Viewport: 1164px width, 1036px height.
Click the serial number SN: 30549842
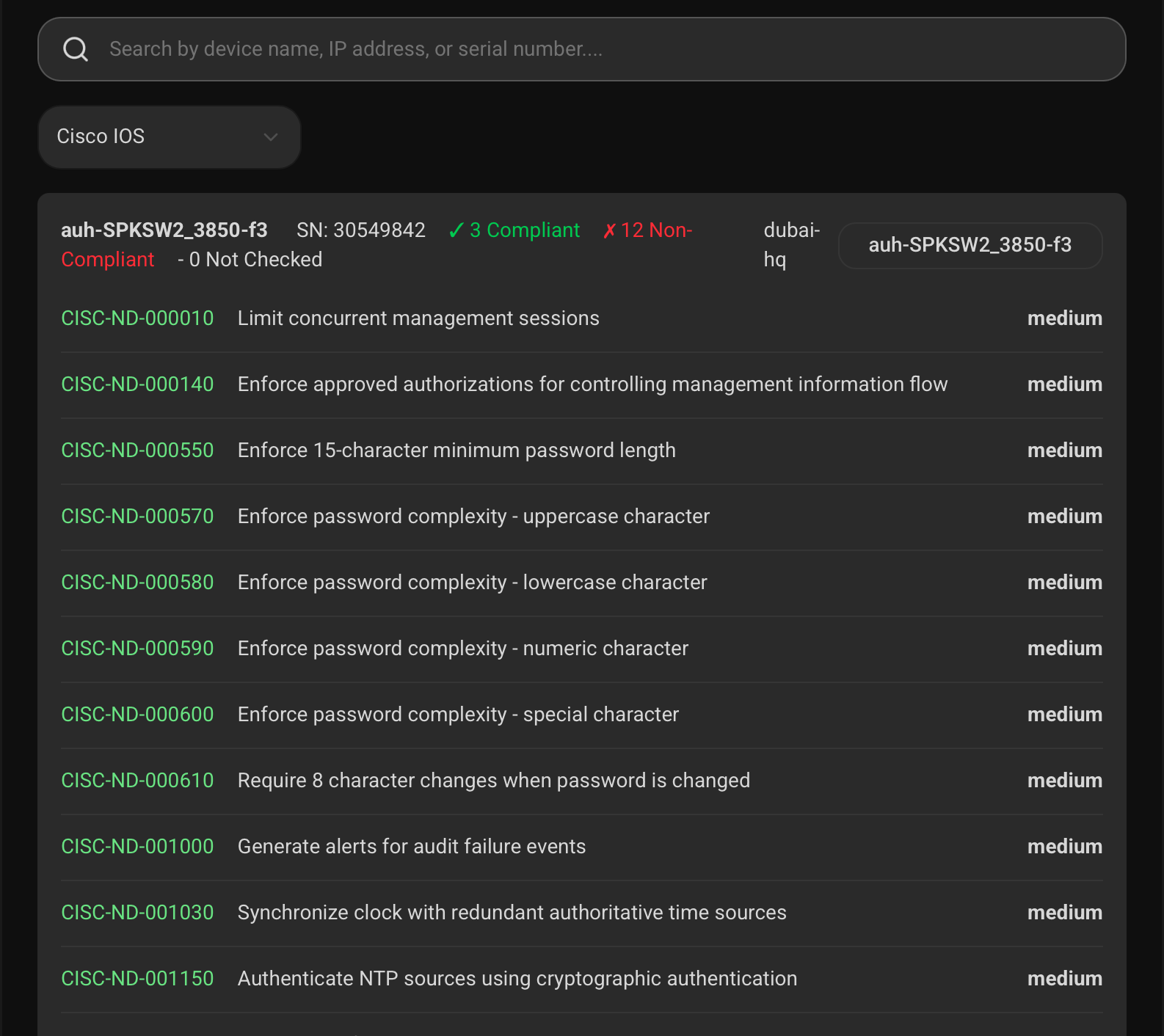[x=361, y=230]
